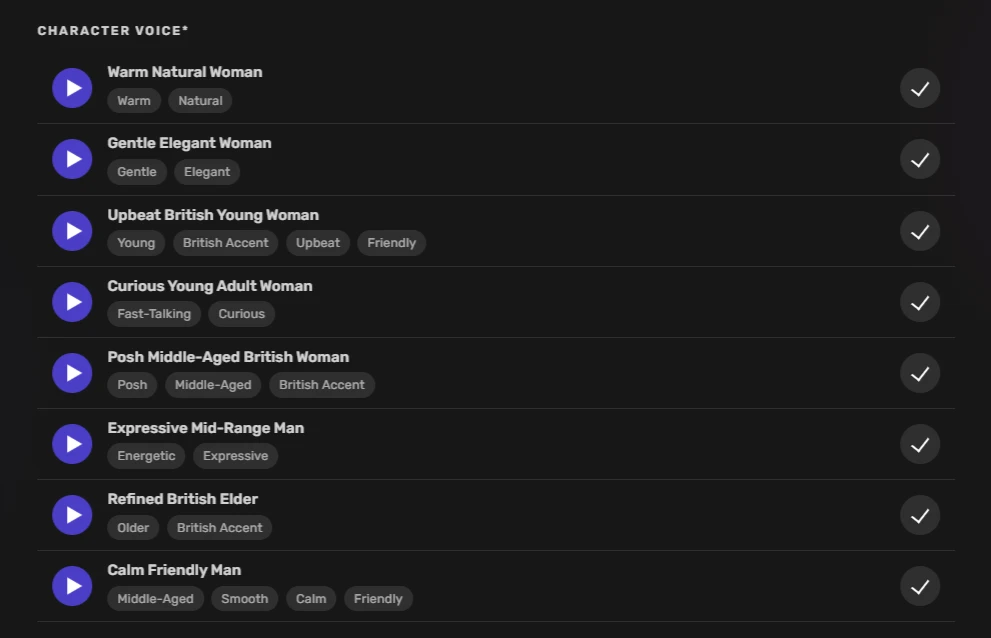Play the Curious Young Adult Woman preview

coord(72,302)
